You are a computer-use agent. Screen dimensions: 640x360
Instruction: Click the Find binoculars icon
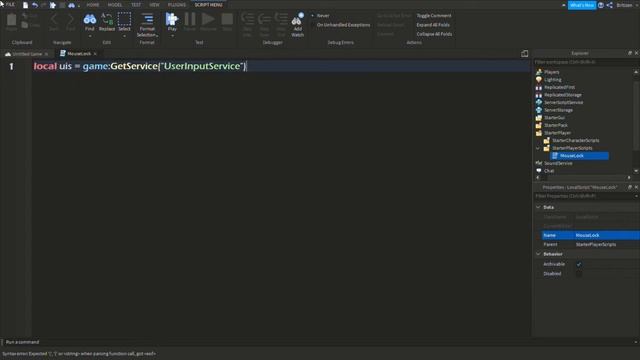(x=90, y=19)
